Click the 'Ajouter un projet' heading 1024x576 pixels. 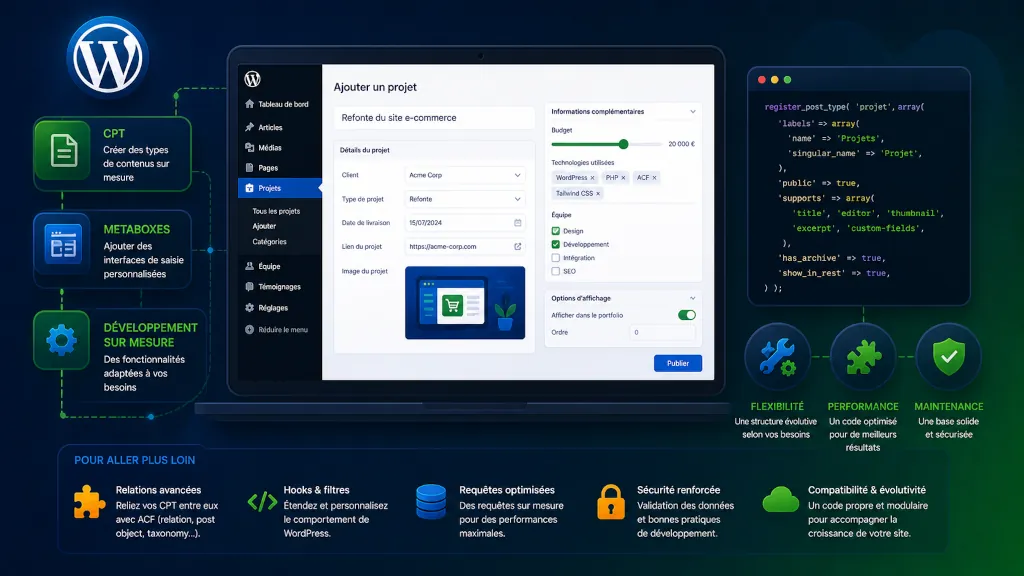click(x=375, y=87)
